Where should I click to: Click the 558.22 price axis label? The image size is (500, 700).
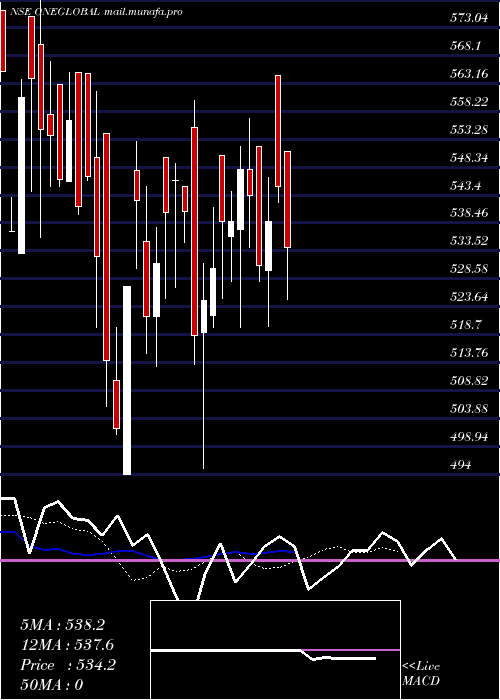(x=469, y=102)
